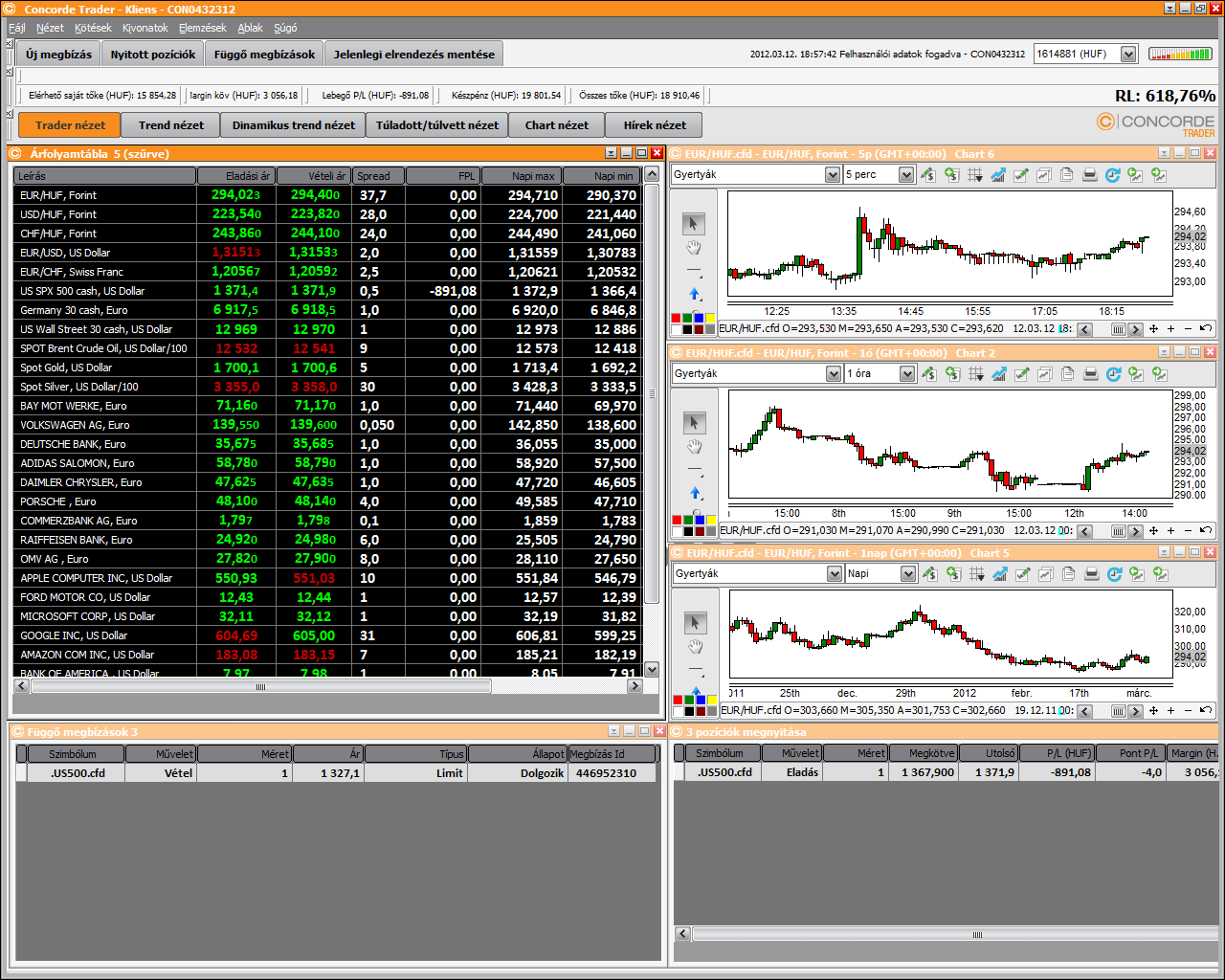1225x980 pixels.
Task: Select .US500.cfd Eladás open position row
Action: (x=947, y=772)
